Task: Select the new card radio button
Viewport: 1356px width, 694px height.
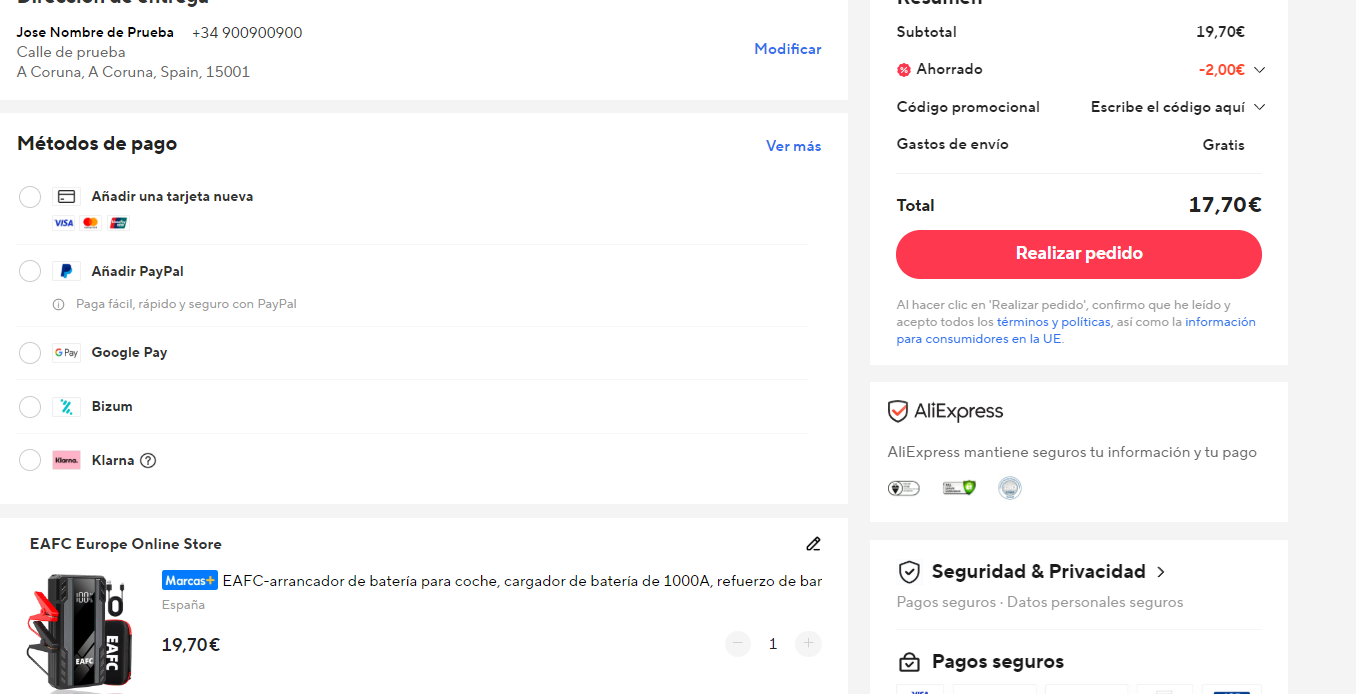Action: [x=30, y=197]
